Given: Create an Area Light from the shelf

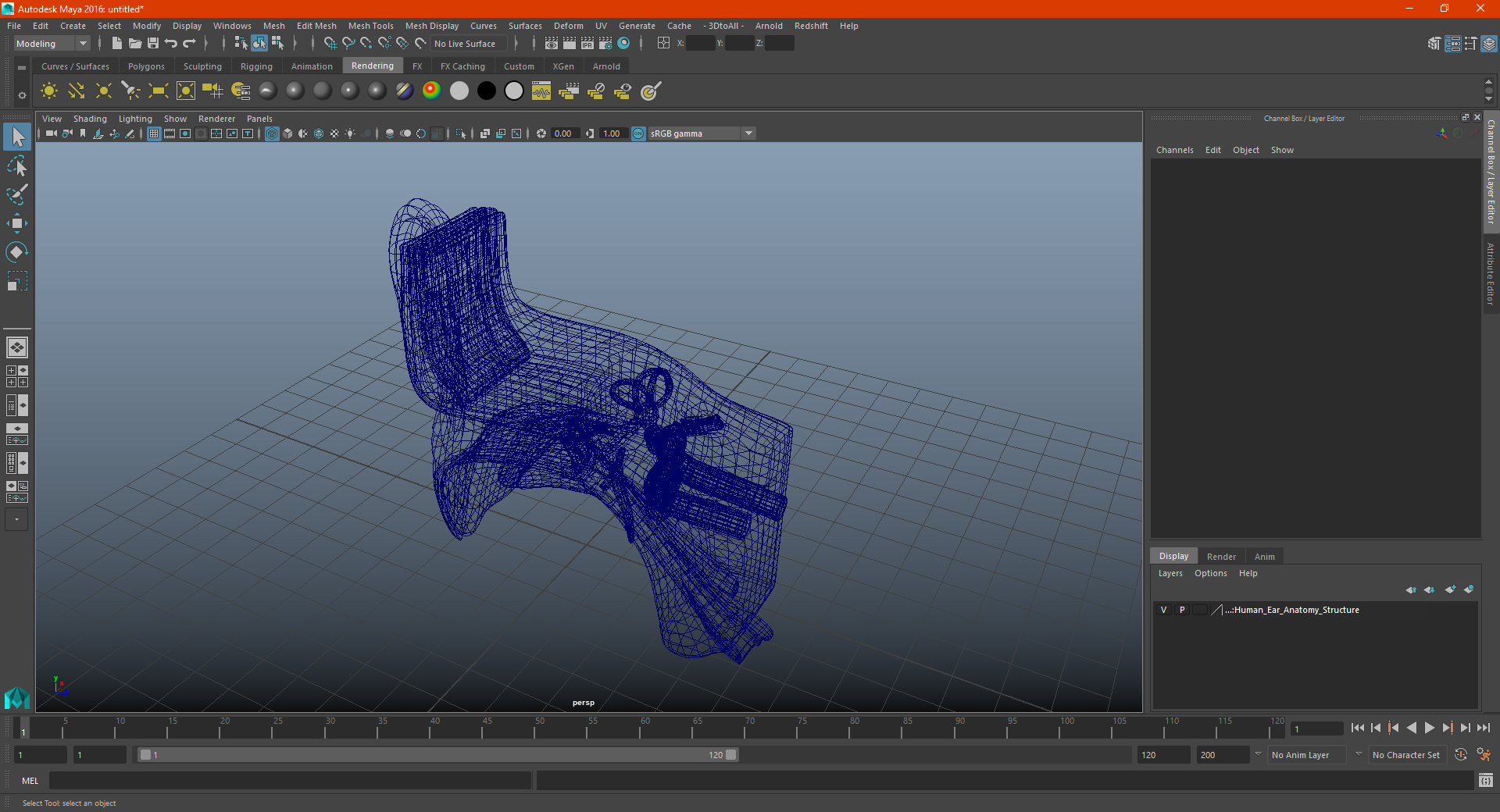Looking at the screenshot, I should click(x=159, y=91).
